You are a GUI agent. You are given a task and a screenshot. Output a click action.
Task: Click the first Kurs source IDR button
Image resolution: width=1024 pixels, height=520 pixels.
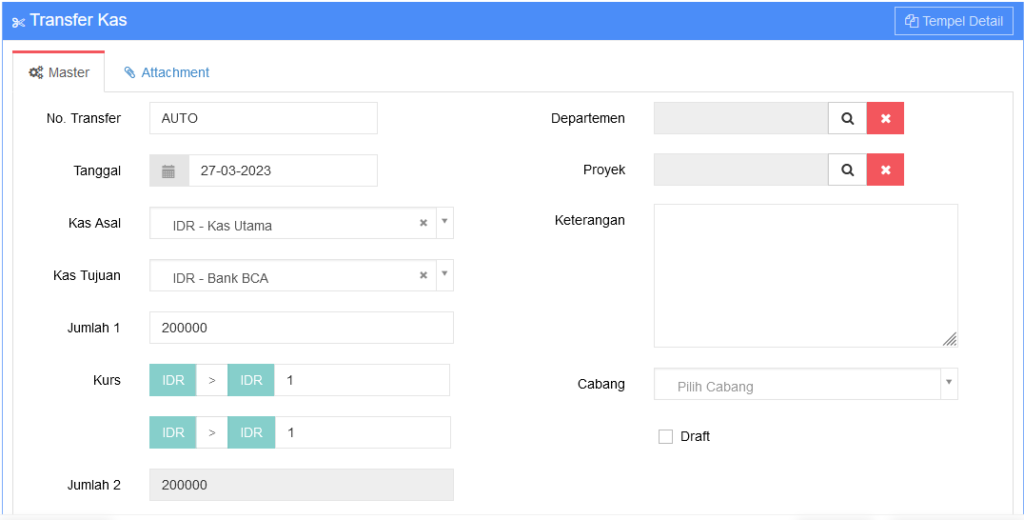tap(173, 380)
